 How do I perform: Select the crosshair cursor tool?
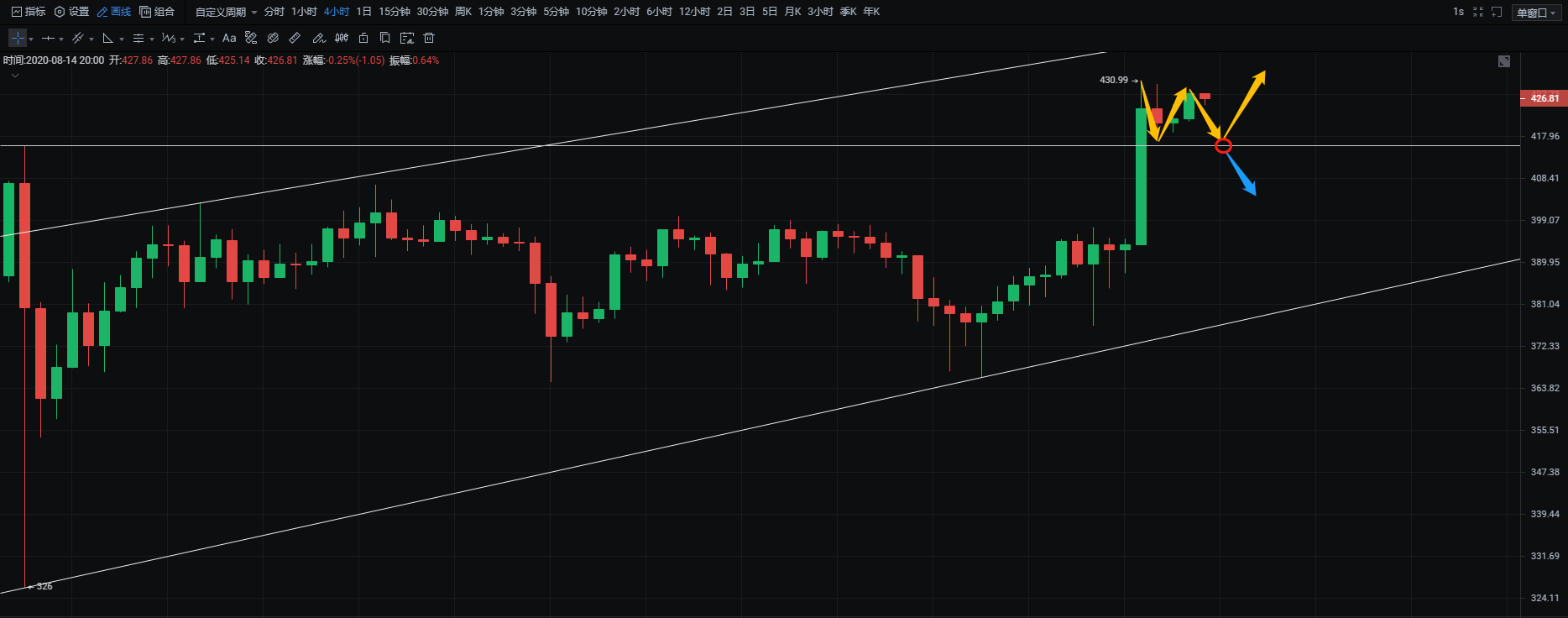pos(18,38)
